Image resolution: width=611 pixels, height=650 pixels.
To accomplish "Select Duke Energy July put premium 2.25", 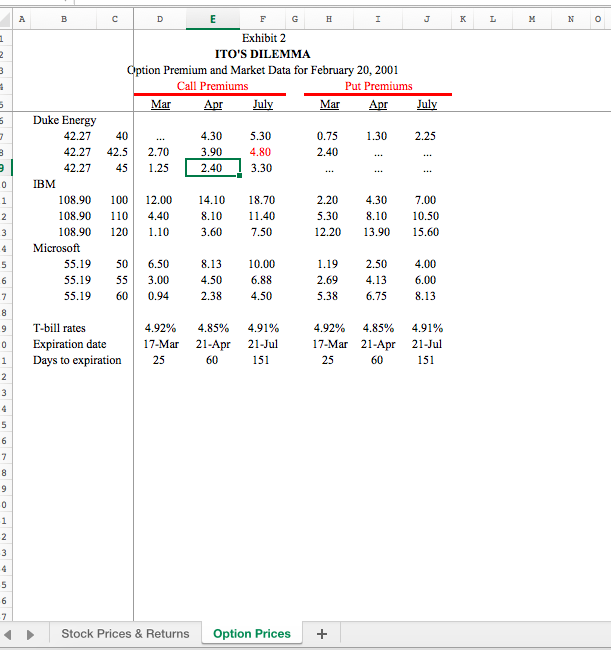I will pyautogui.click(x=425, y=136).
